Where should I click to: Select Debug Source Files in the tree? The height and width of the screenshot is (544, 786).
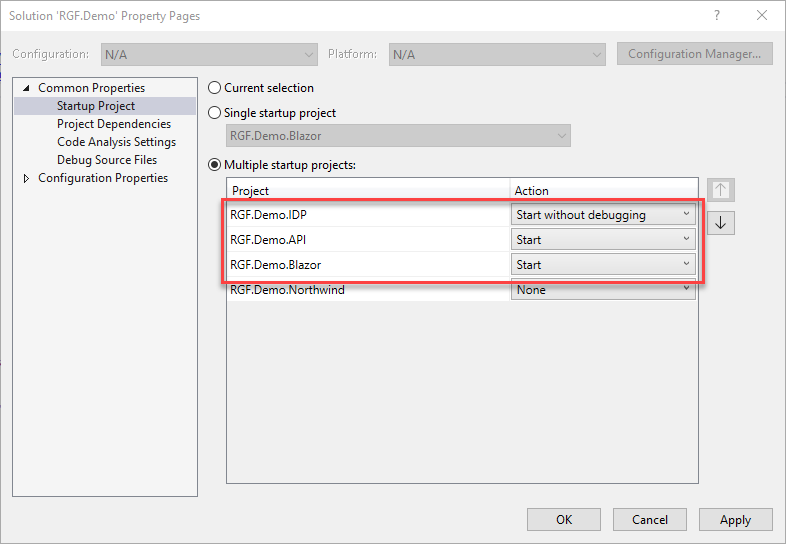pos(106,160)
